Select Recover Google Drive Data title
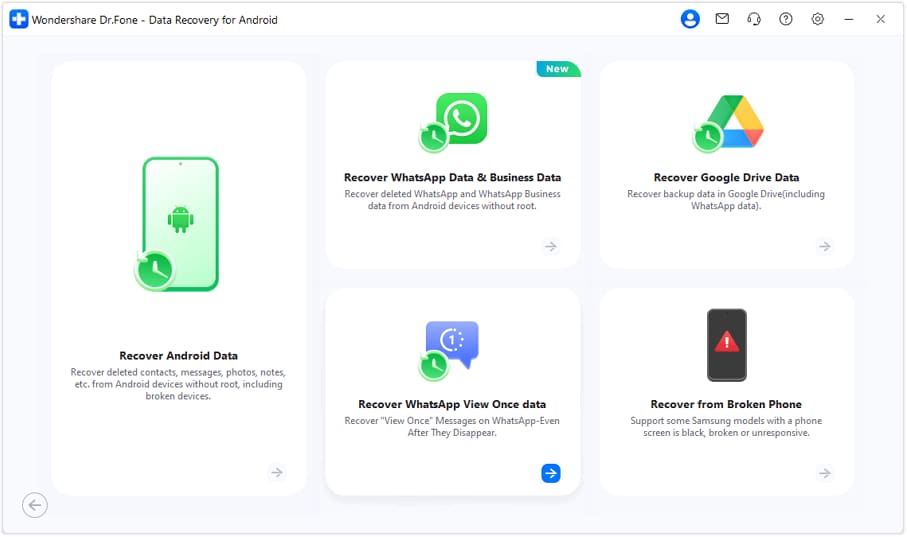This screenshot has width=907, height=537. [x=727, y=178]
